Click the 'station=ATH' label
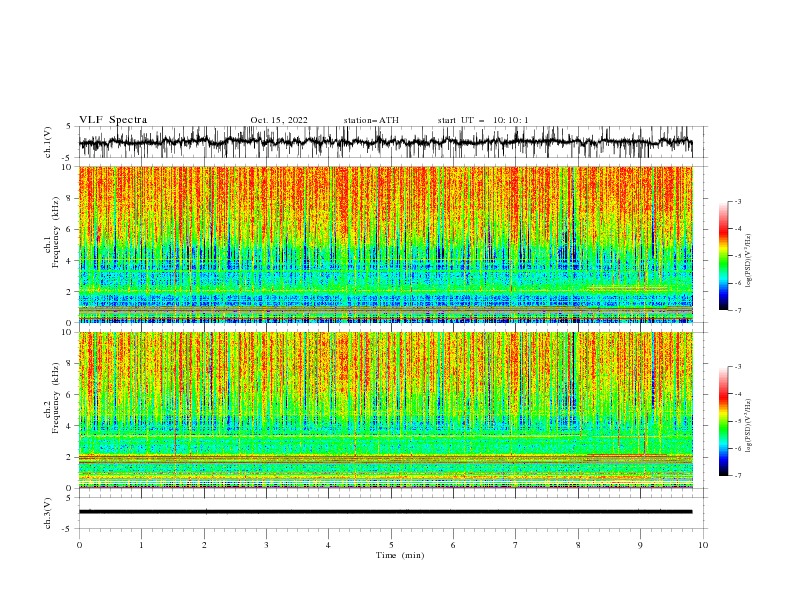792x612 pixels. coord(371,120)
